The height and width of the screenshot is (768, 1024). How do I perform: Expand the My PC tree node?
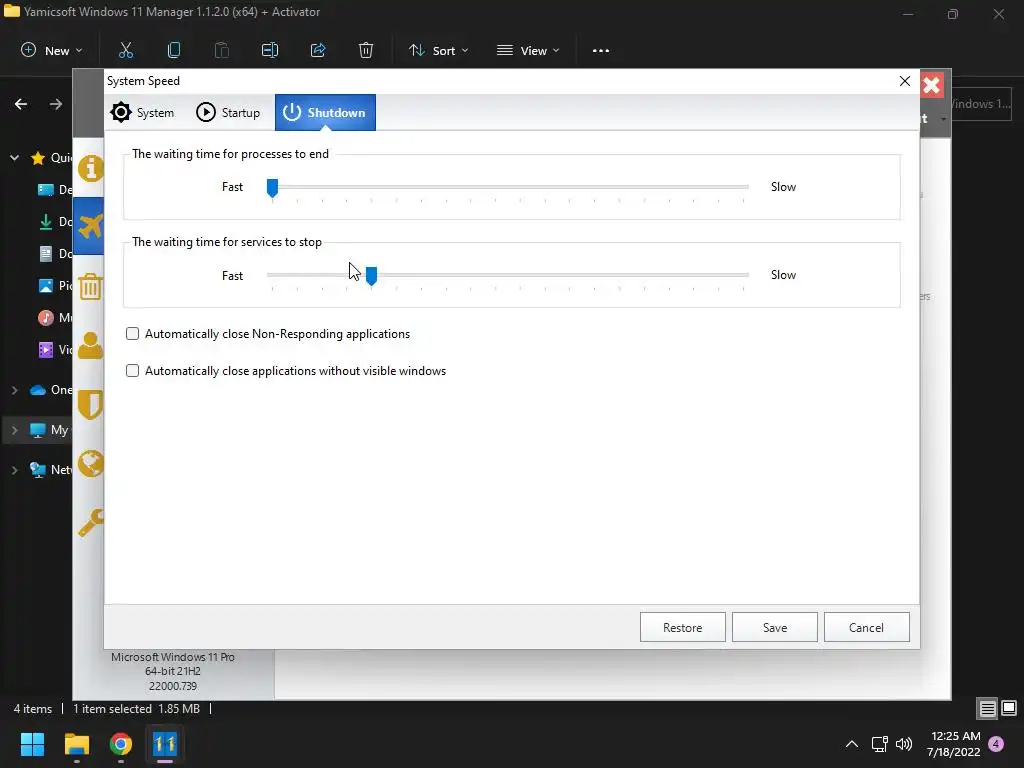click(x=14, y=430)
